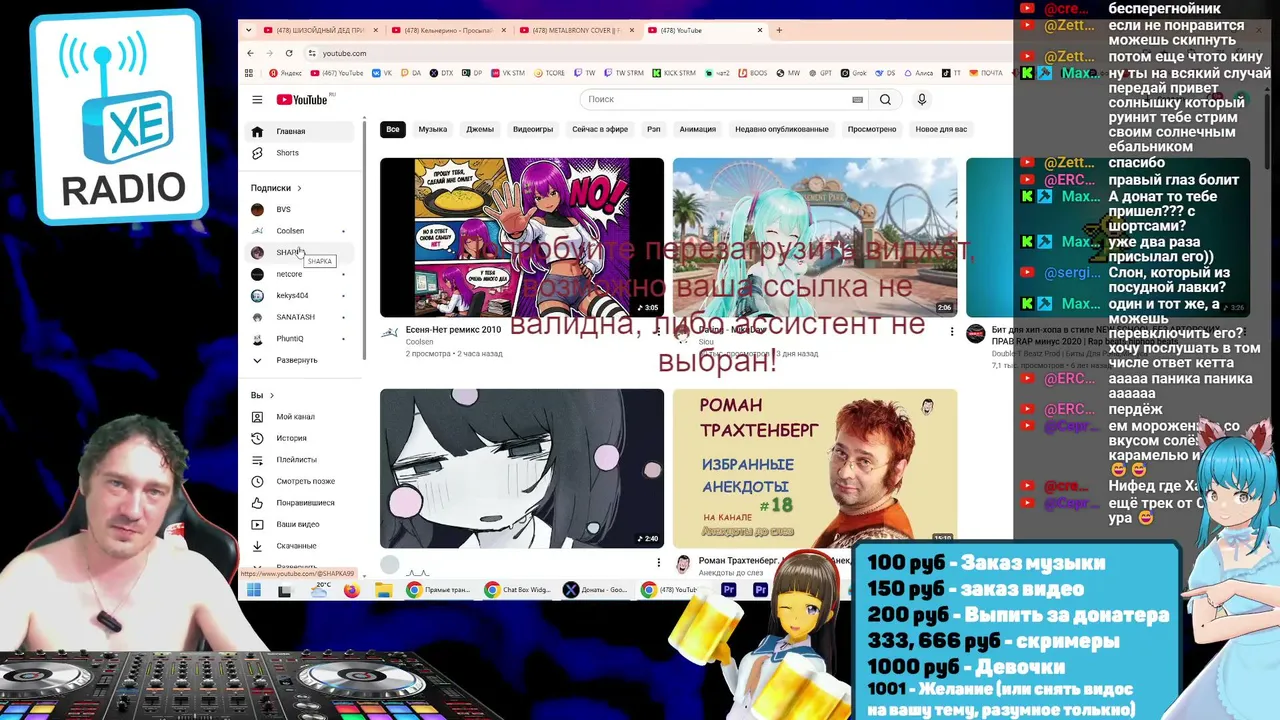Select the Новое для вас chip
The image size is (1280, 720).
941,129
